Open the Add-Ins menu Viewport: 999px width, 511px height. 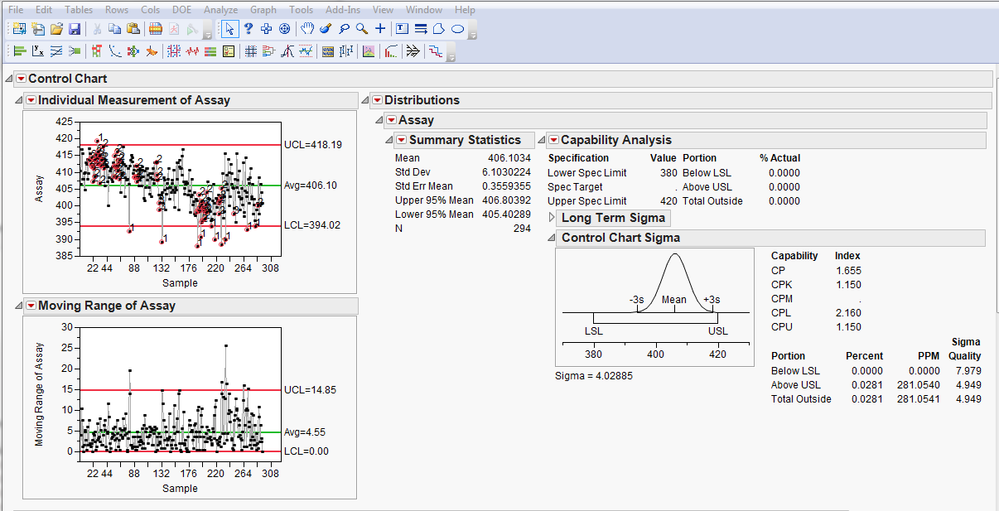tap(343, 10)
